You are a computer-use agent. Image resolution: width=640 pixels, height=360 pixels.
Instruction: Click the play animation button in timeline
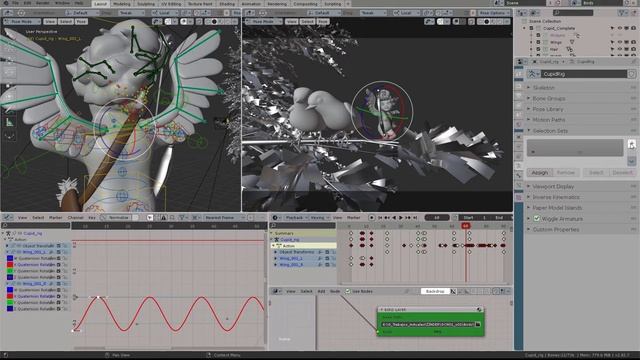click(401, 218)
